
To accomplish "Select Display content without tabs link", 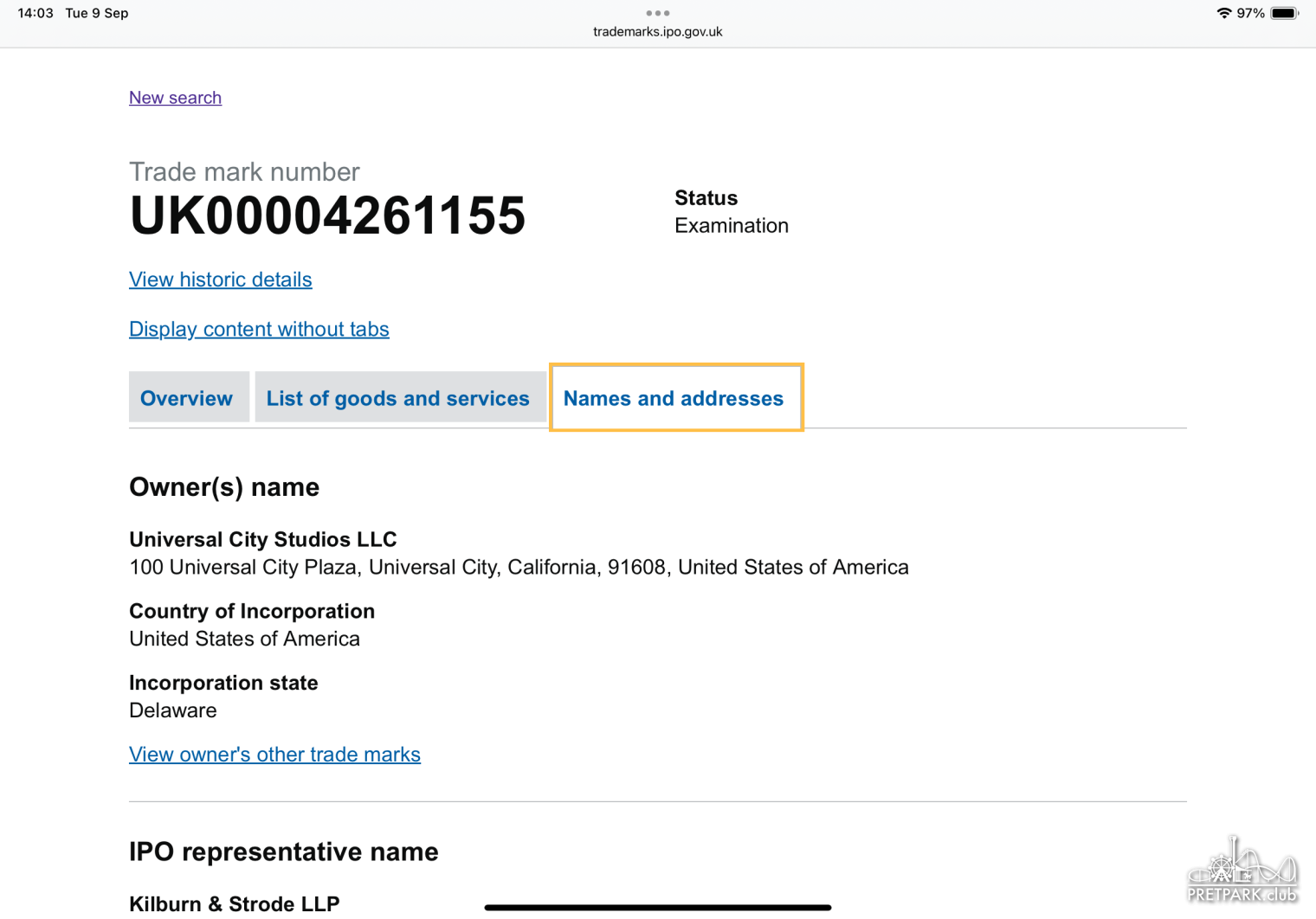I will coord(259,329).
